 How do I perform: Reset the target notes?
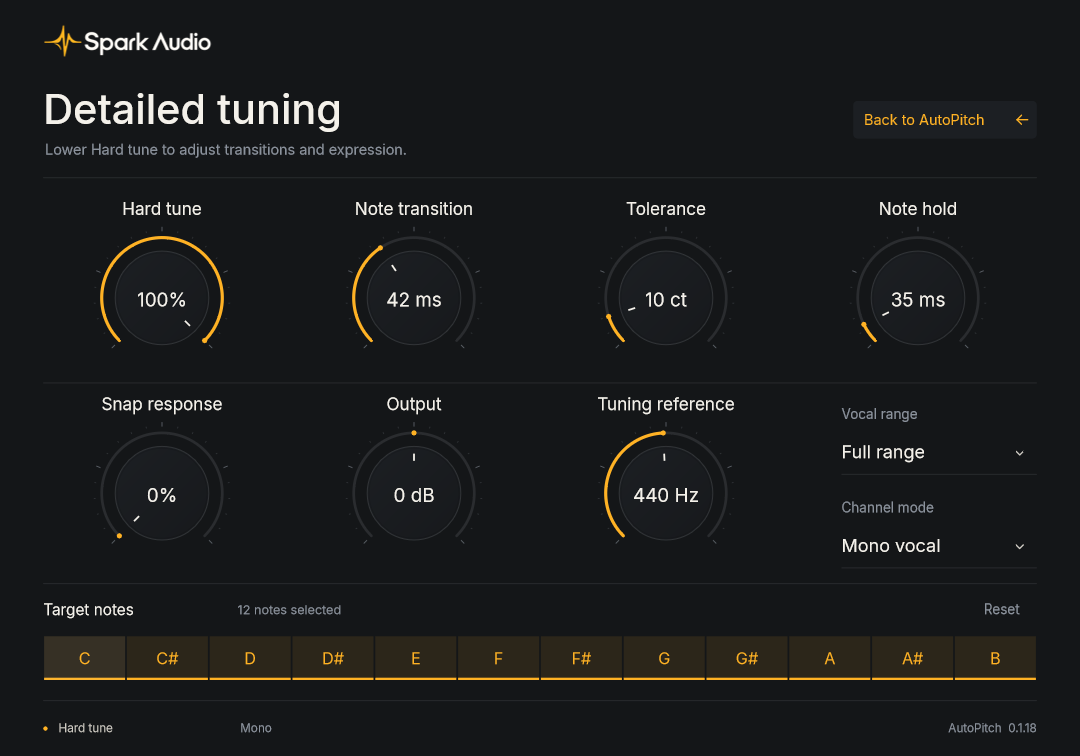tap(1001, 609)
